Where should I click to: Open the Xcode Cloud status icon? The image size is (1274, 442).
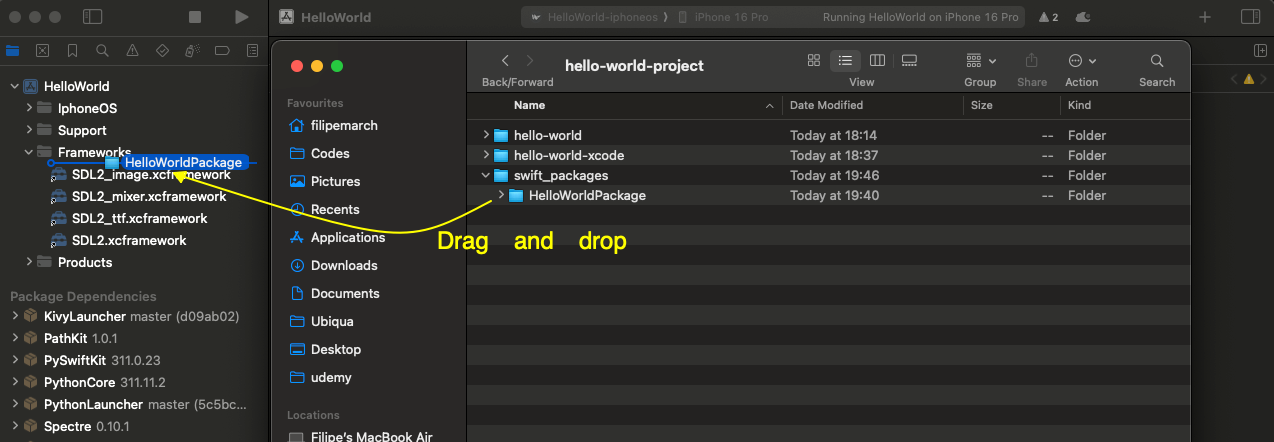coord(1081,17)
